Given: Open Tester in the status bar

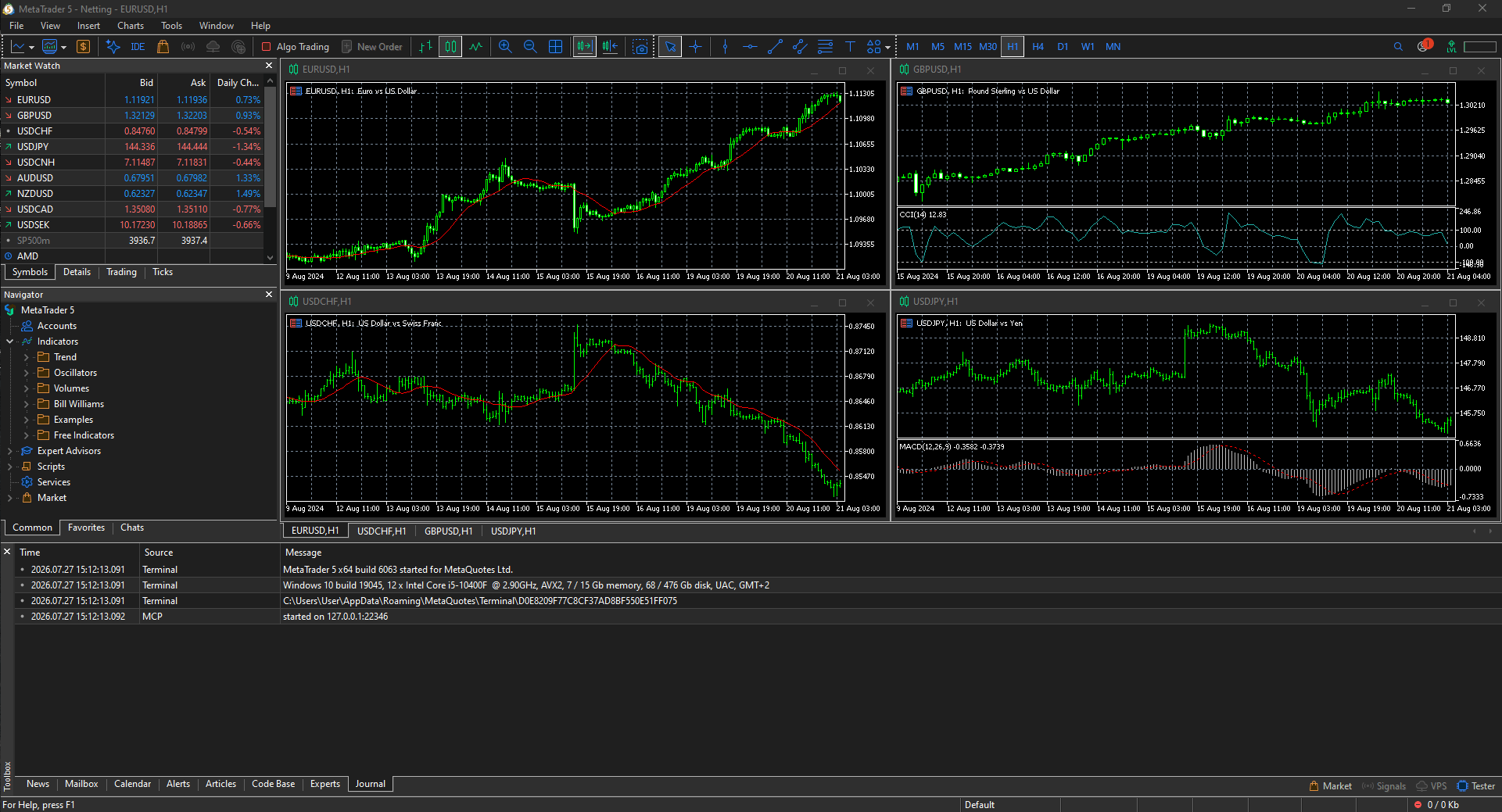Looking at the screenshot, I should point(1475,786).
